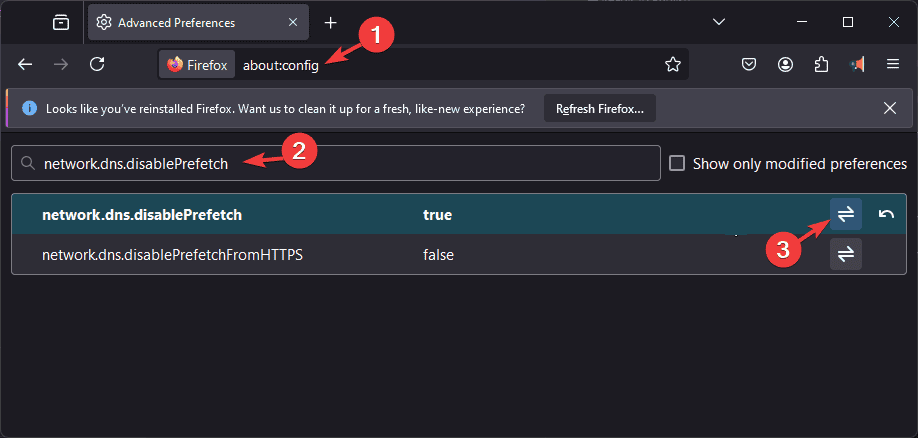Click the Refresh Firefox... button

pyautogui.click(x=600, y=109)
